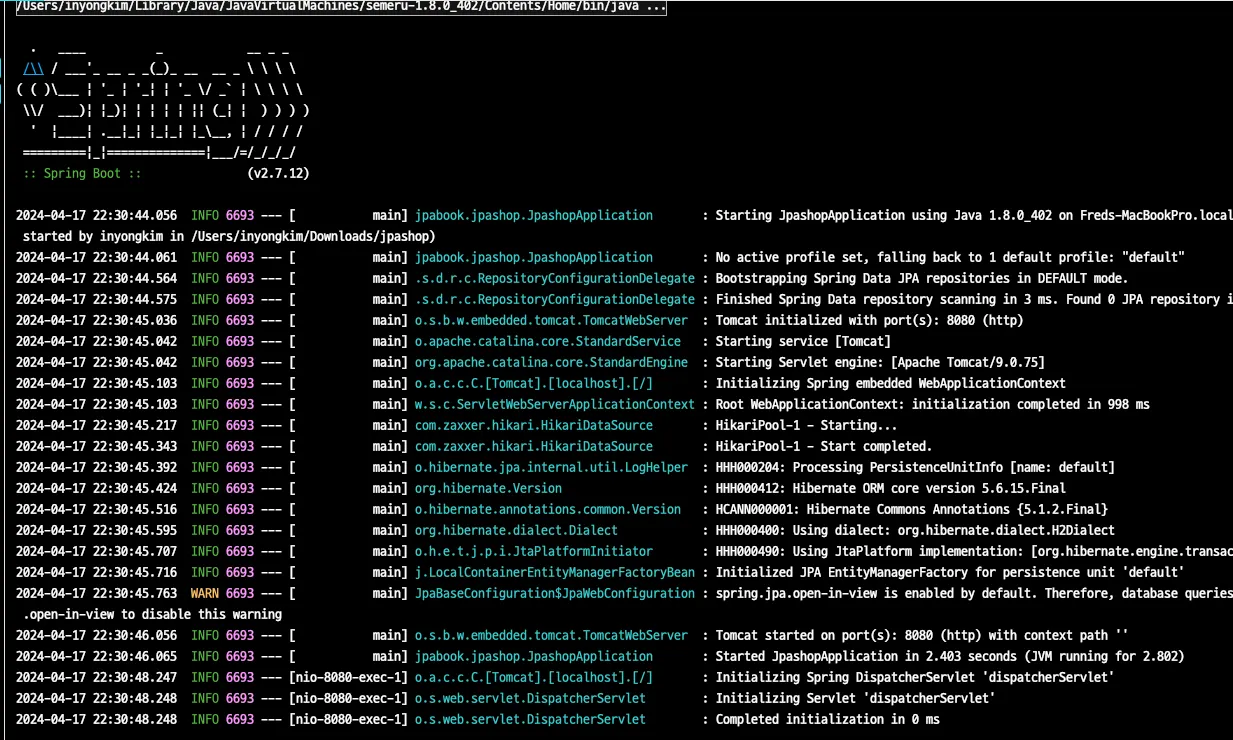The height and width of the screenshot is (740, 1233).
Task: Click timestamp 2024-04-17 22:30:44.564
Action: coord(96,278)
